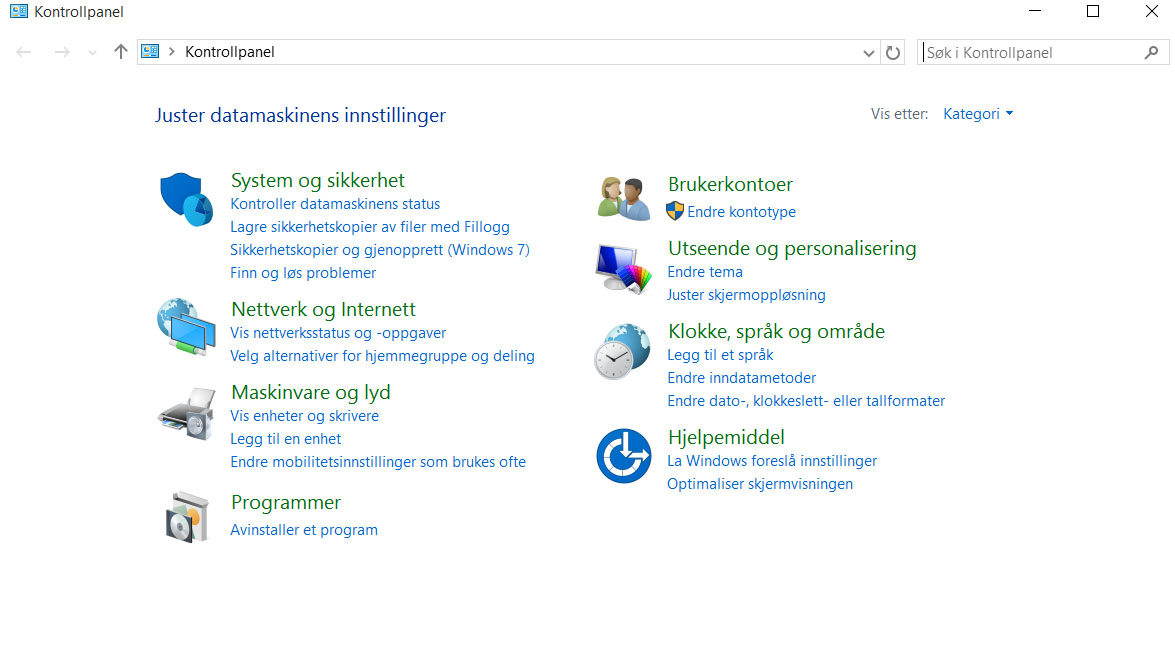This screenshot has width=1175, height=650.
Task: Click the Kontrollpanel icon in address bar
Action: (x=151, y=52)
